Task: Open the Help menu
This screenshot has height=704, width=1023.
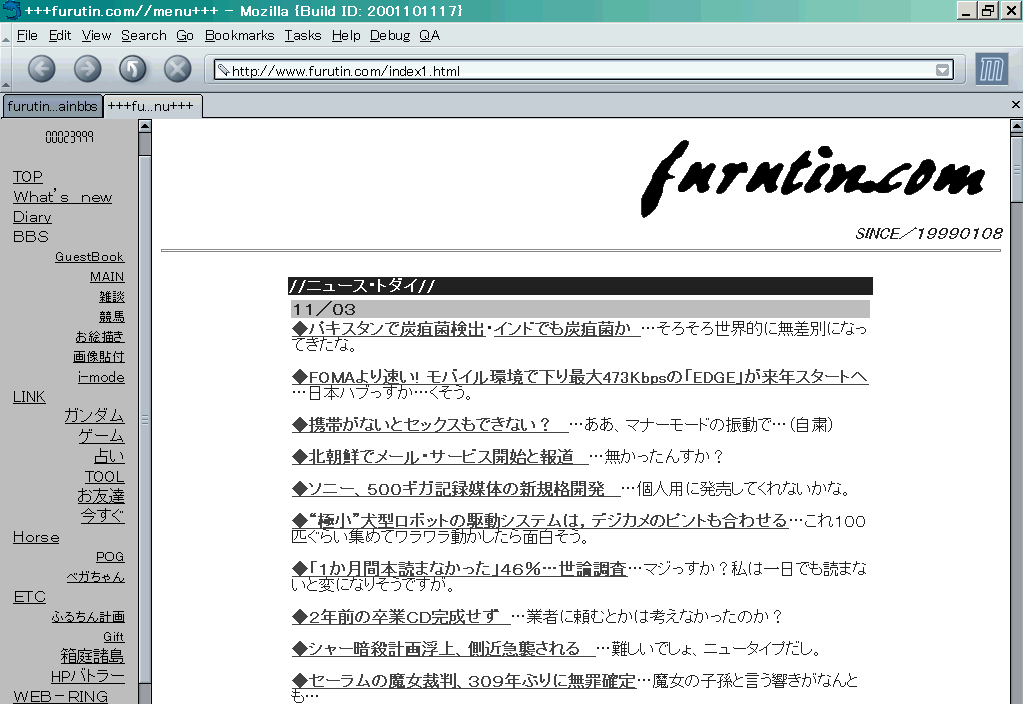Action: pyautogui.click(x=346, y=35)
